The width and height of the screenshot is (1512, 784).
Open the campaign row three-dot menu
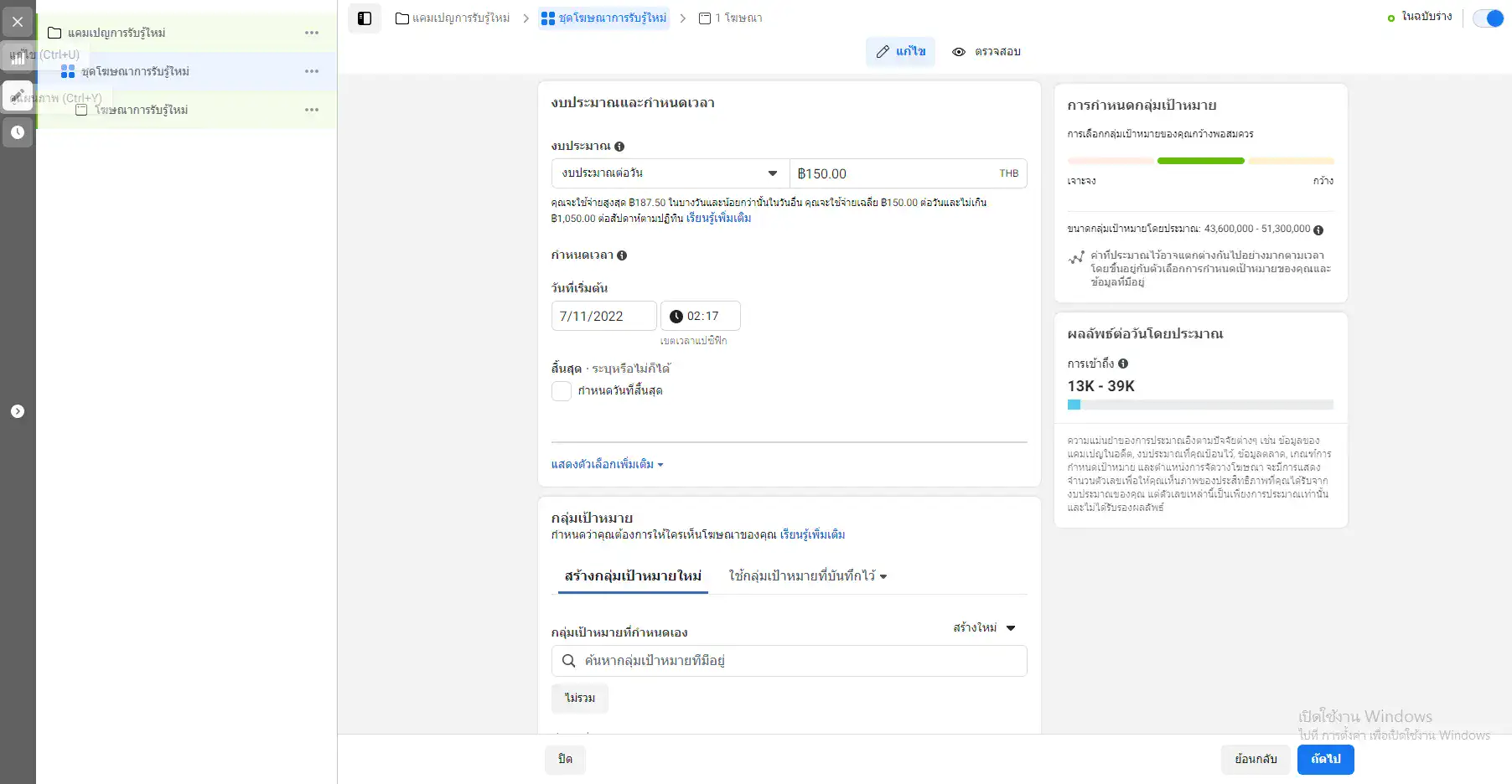tap(312, 33)
